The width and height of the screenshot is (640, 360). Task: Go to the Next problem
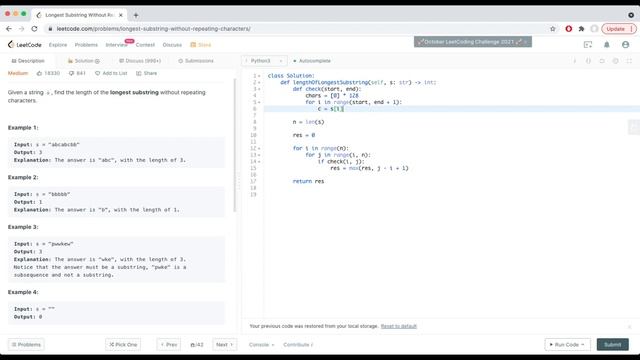[224, 344]
